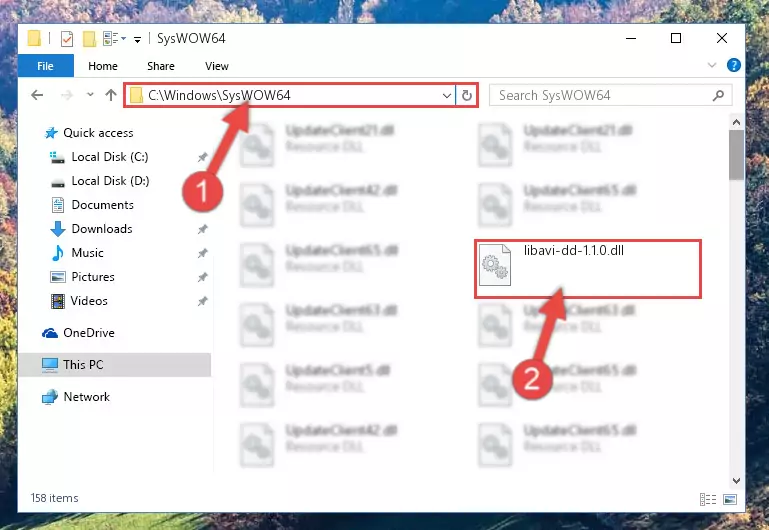This screenshot has width=769, height=530.
Task: Open the Videos folder in the sidebar
Action: point(79,301)
